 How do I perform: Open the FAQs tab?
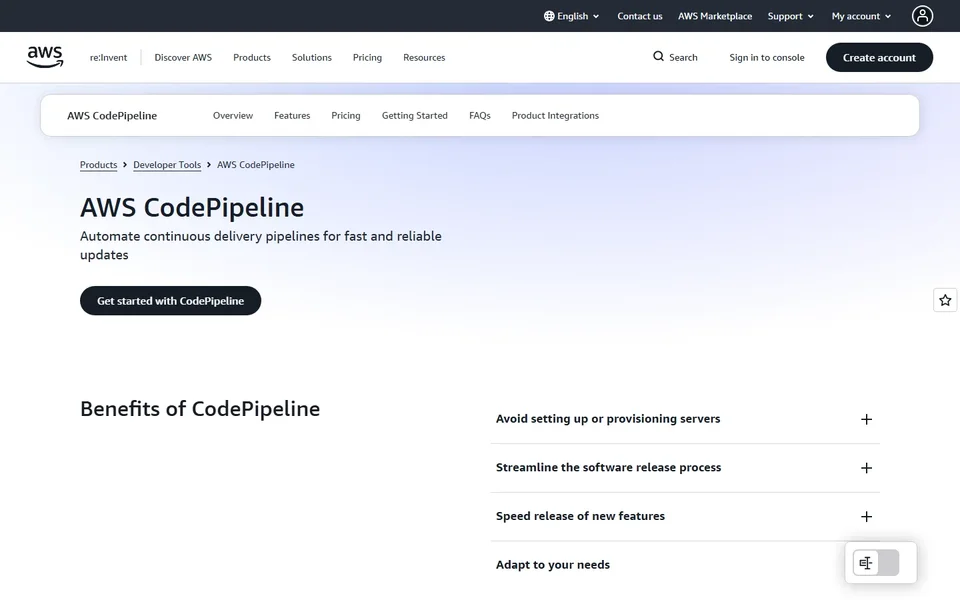pos(480,115)
